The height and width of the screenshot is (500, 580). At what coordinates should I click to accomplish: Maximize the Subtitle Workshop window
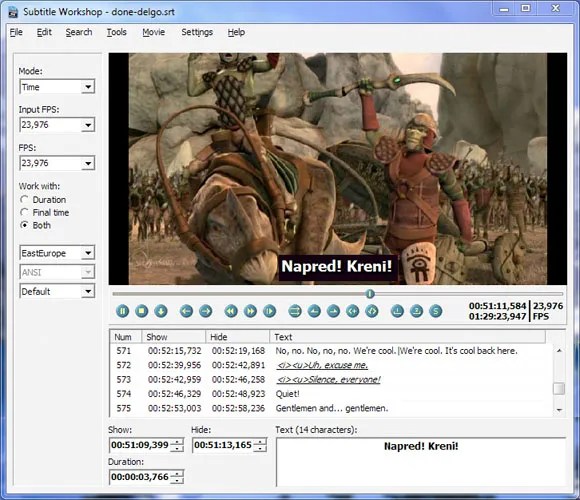pos(526,8)
